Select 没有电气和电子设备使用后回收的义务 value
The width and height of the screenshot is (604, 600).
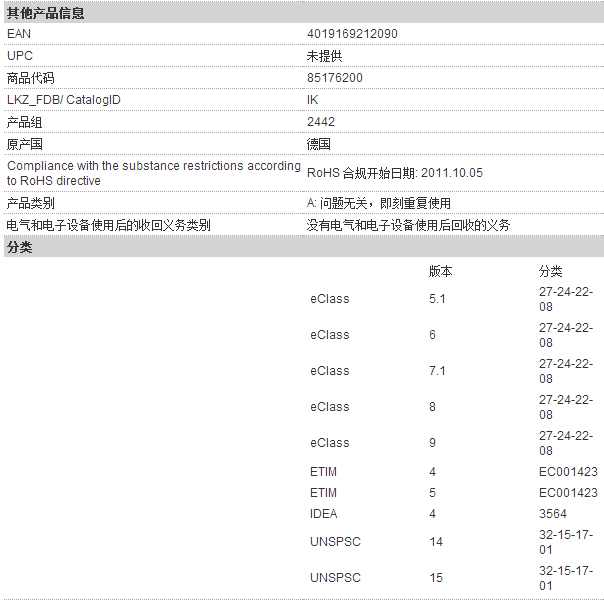click(x=408, y=225)
